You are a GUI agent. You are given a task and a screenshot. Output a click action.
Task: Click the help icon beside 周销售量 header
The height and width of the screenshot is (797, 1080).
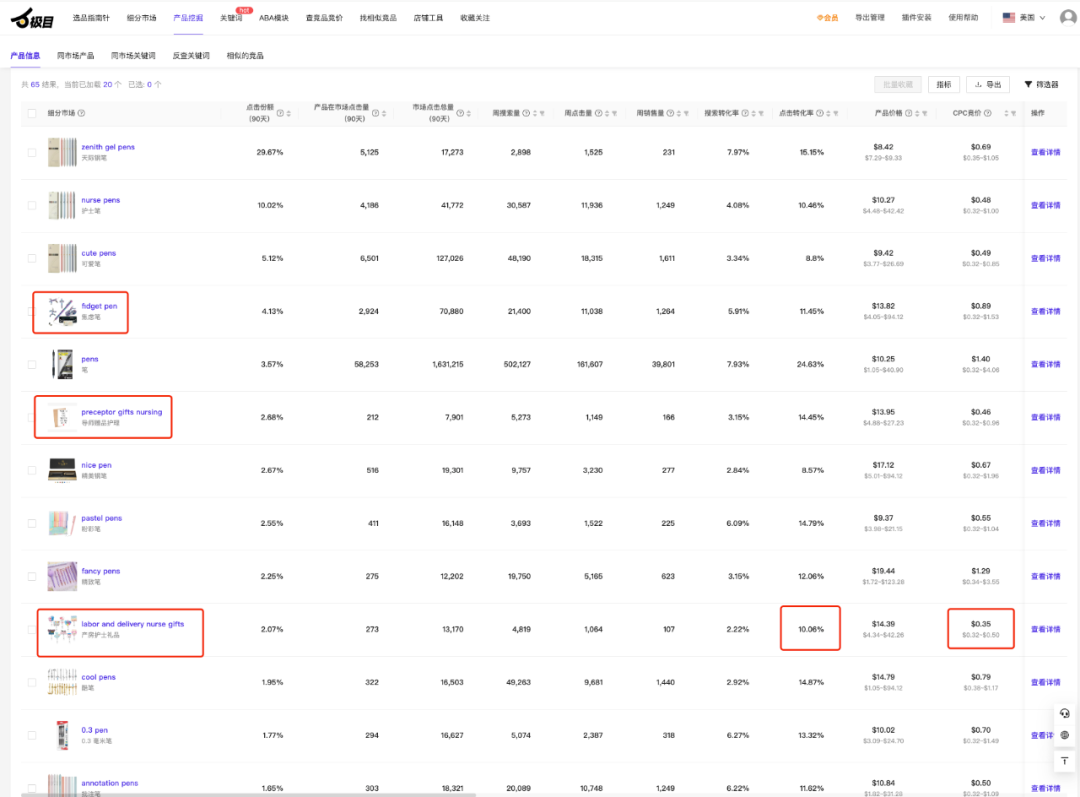(670, 113)
